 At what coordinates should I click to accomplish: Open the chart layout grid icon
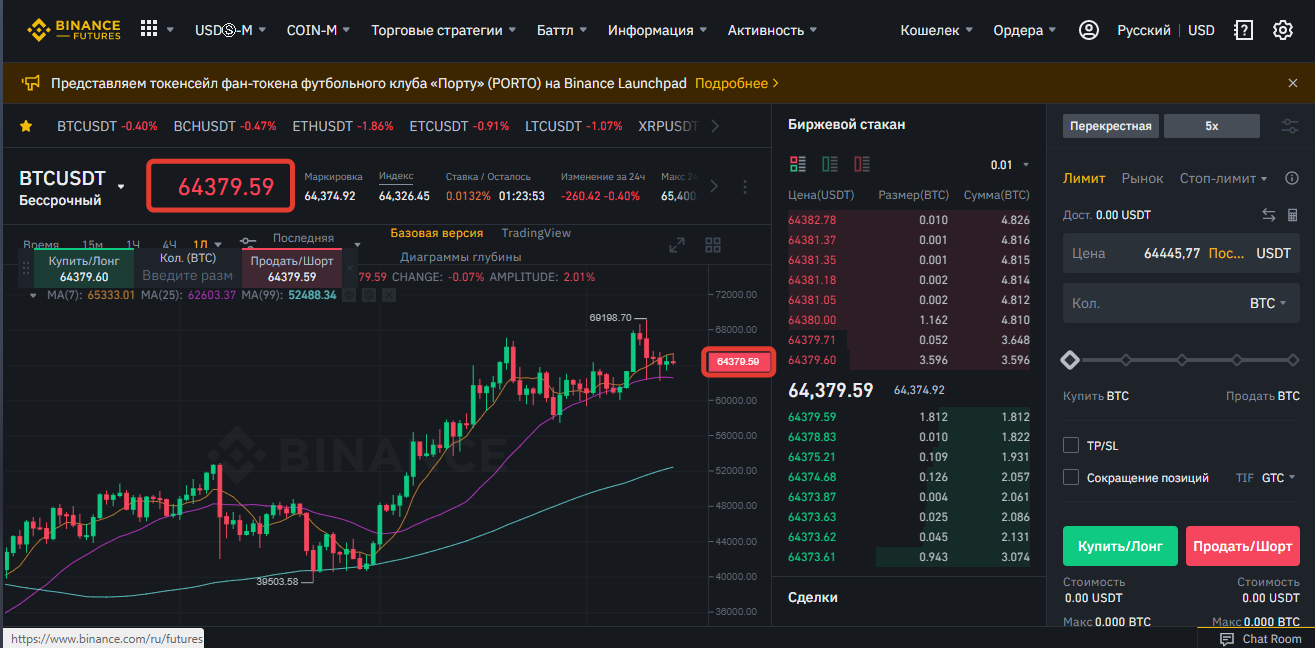(x=713, y=244)
